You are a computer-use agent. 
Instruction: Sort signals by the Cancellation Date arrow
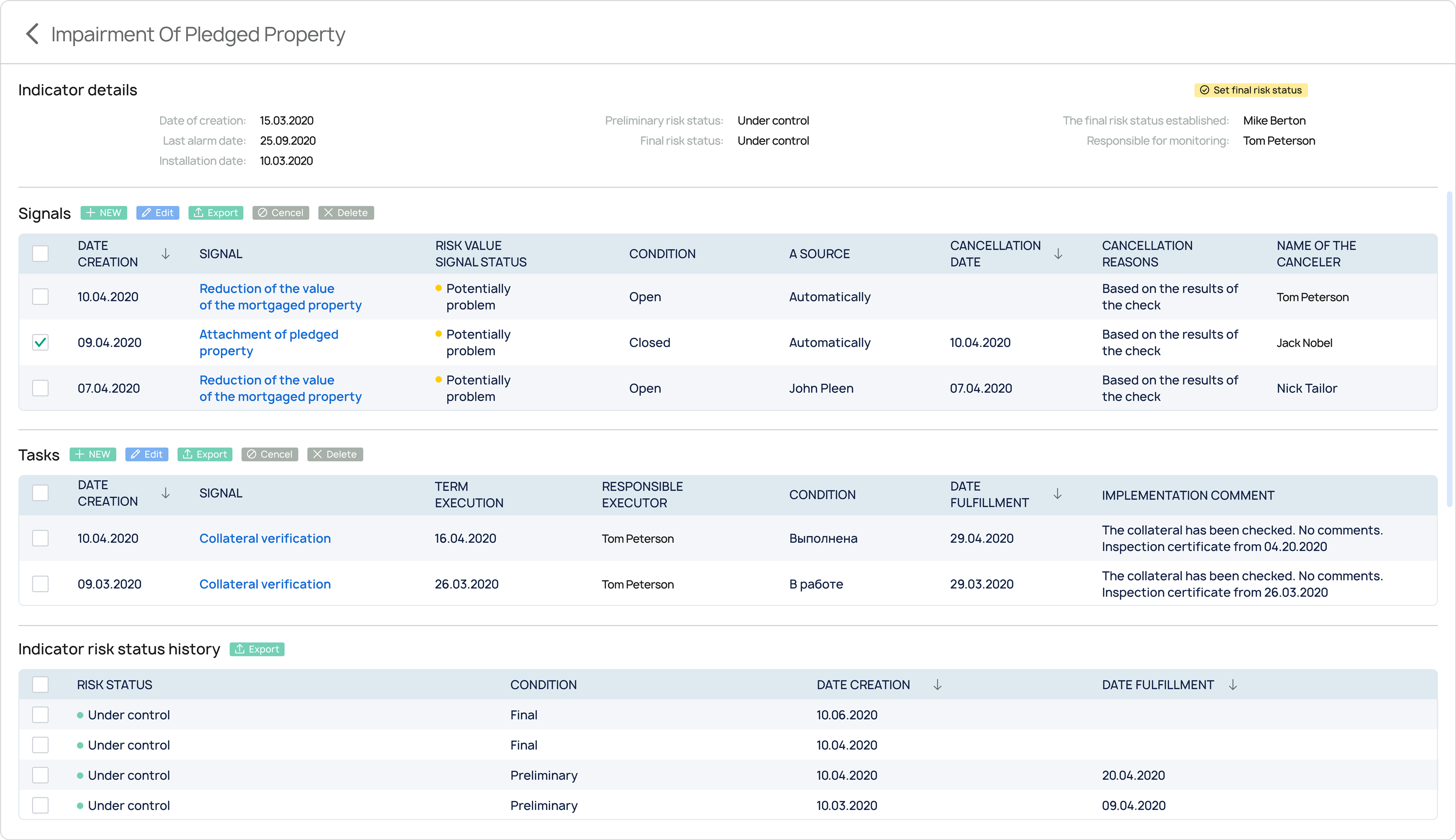pyautogui.click(x=1058, y=253)
